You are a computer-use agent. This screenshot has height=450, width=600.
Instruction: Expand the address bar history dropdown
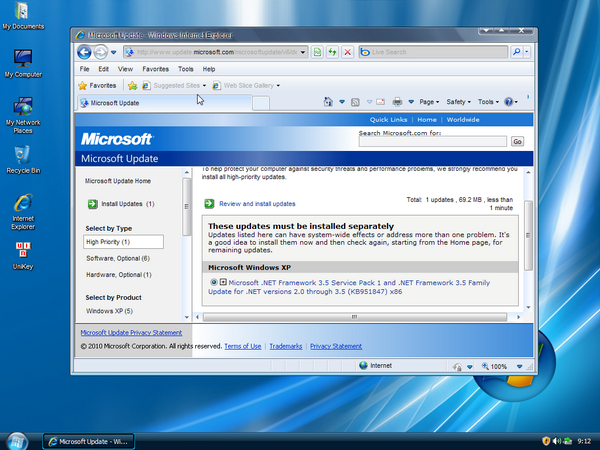tap(303, 52)
